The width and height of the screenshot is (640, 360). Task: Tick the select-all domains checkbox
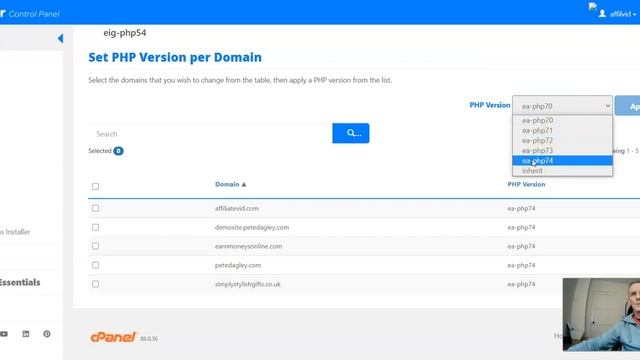point(96,187)
